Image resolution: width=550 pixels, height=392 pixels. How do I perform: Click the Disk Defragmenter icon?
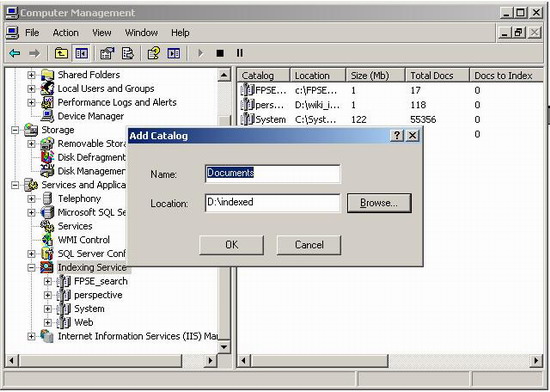click(x=47, y=157)
